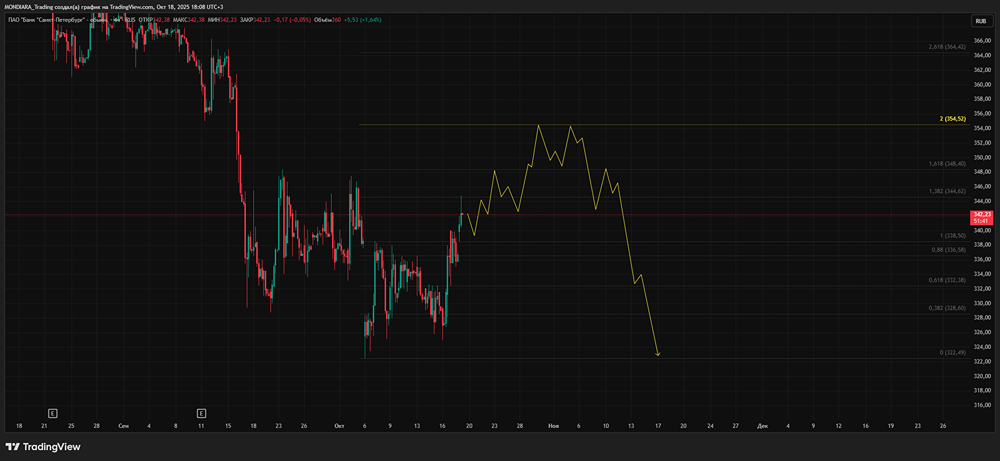This screenshot has width=1000, height=461.
Task: Click the 366,00 price scale label
Action: (x=983, y=41)
